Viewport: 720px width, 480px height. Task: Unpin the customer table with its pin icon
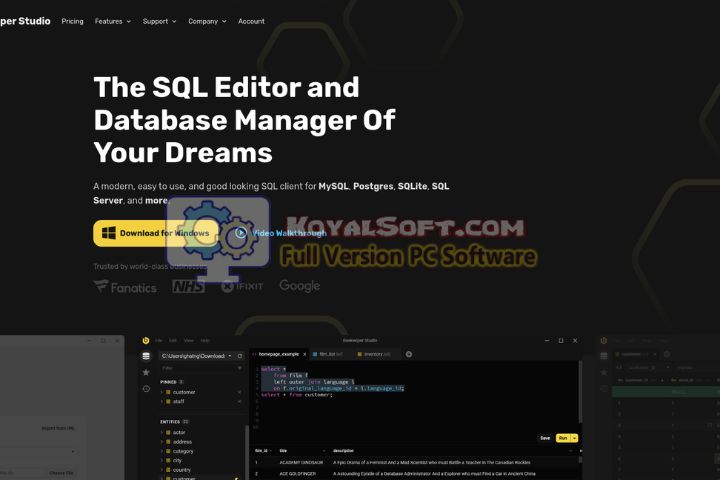tap(239, 392)
